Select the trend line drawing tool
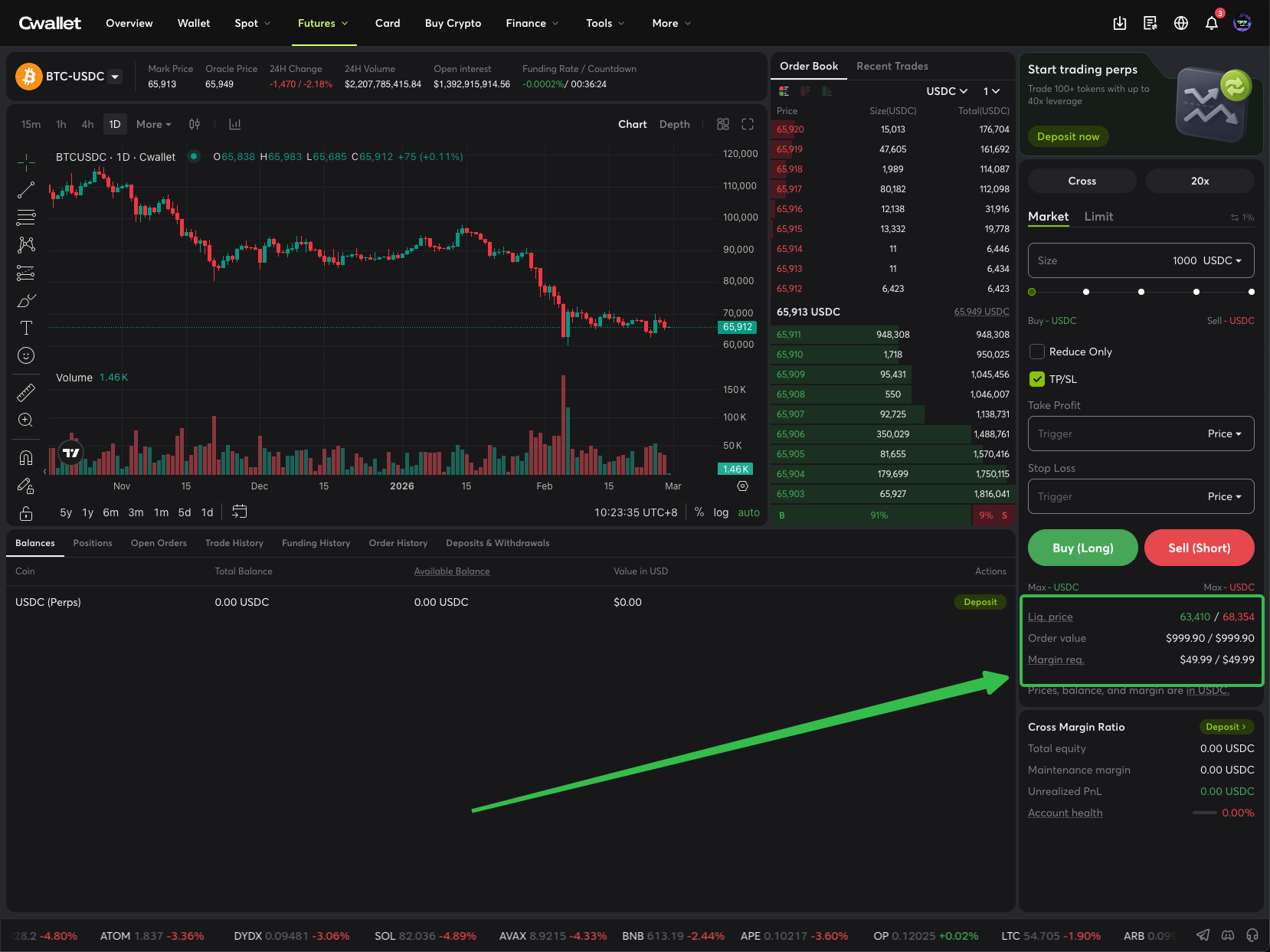 (x=26, y=190)
